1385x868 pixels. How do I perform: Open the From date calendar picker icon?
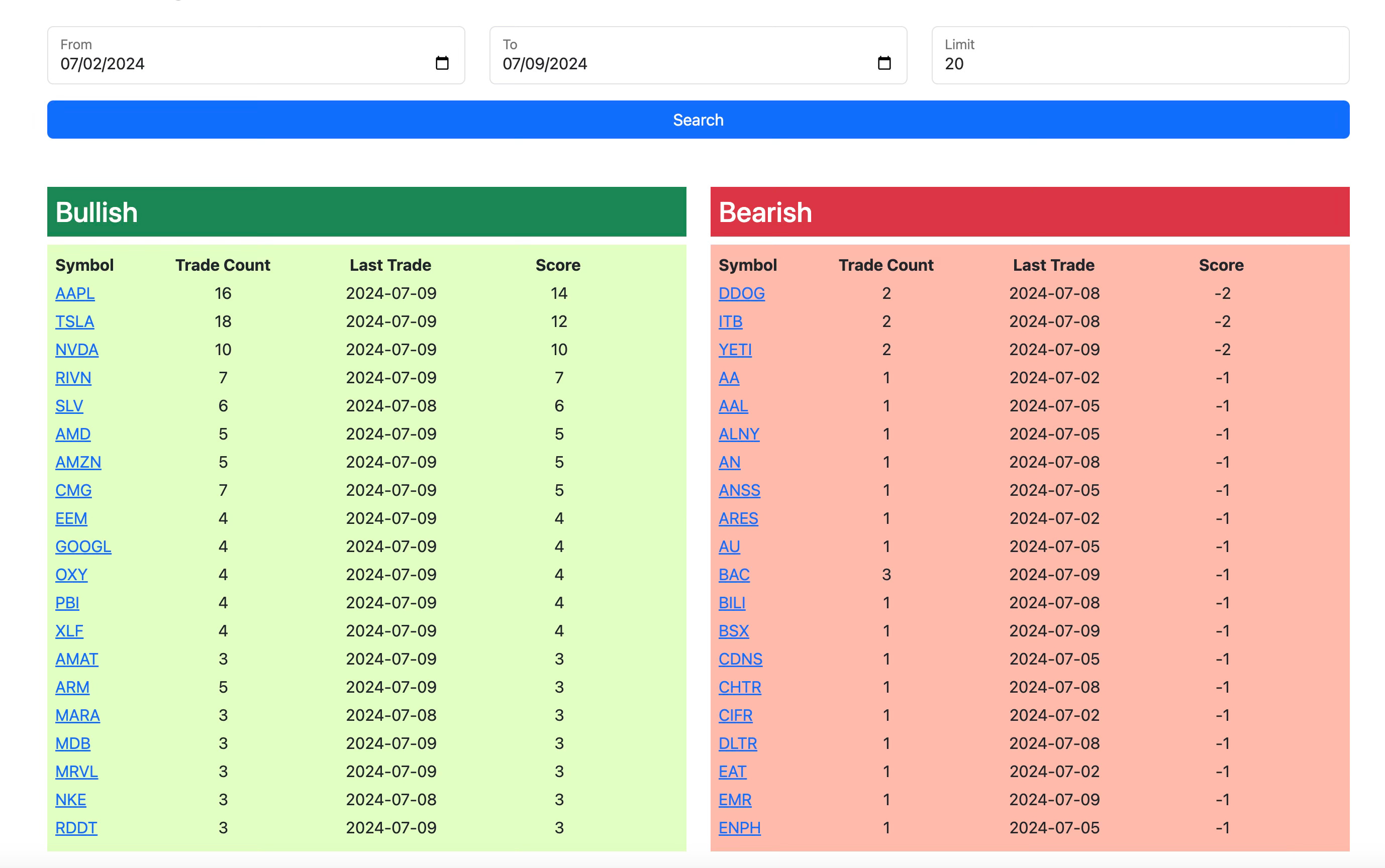[x=442, y=63]
